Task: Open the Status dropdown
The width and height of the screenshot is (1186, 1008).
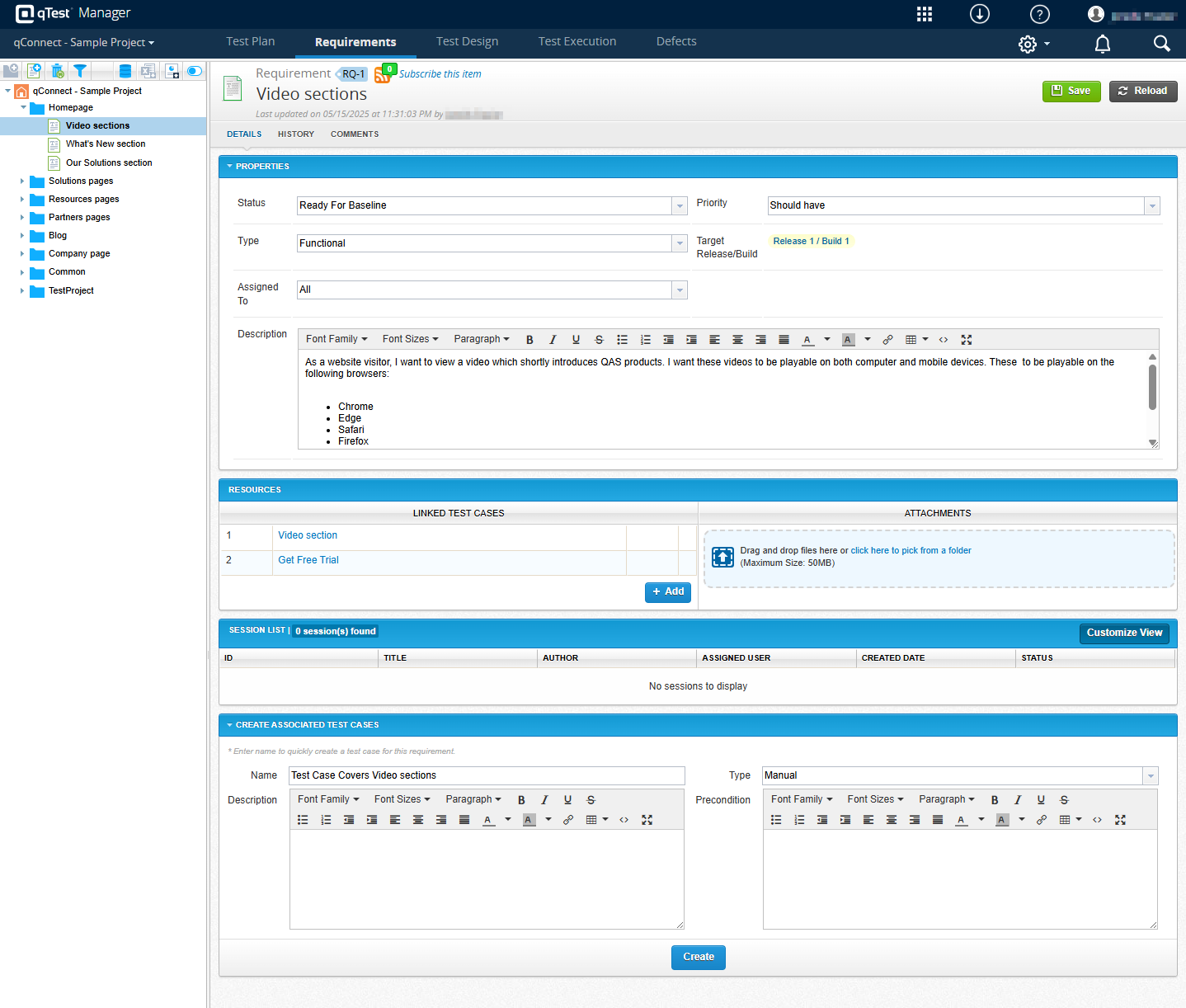Action: 680,206
